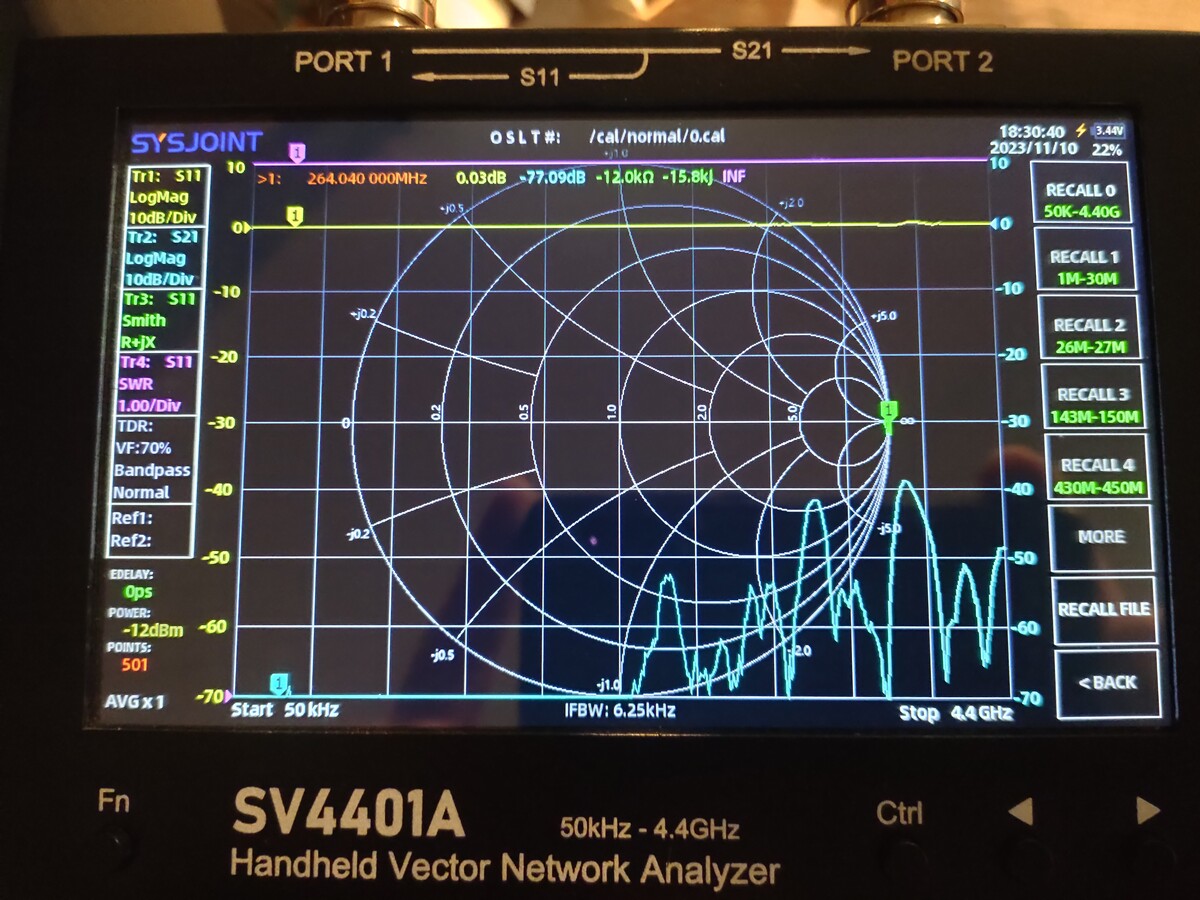Viewport: 1200px width, 900px height.
Task: Tap the 18:30:40 clock display
Action: tap(1032, 132)
